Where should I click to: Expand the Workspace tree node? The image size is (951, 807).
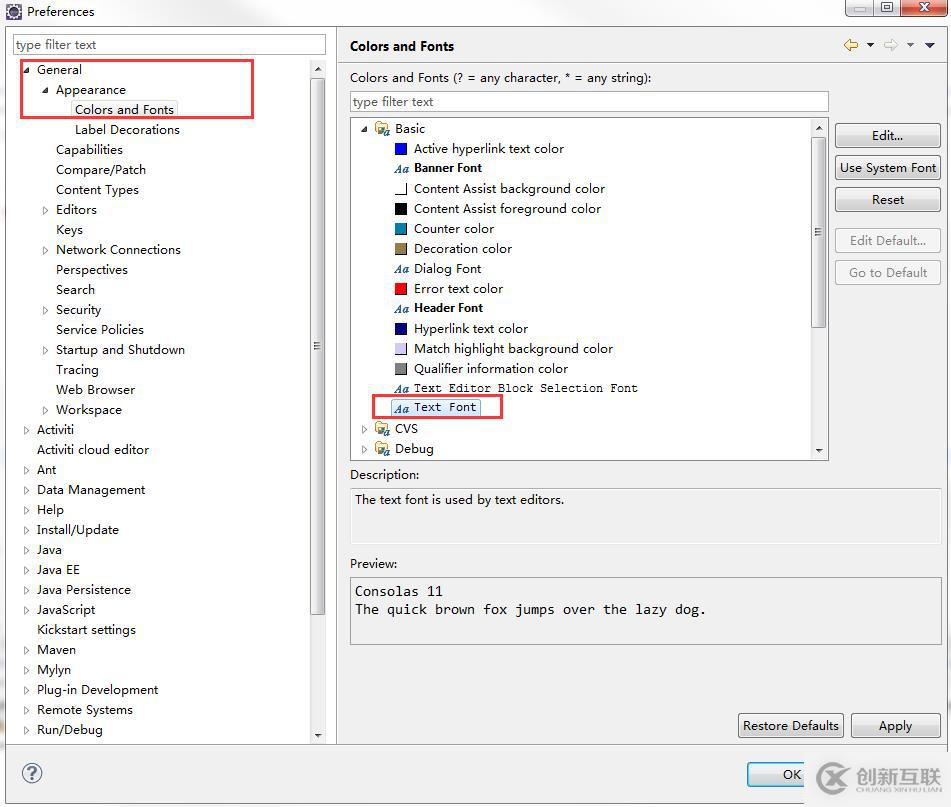[45, 410]
